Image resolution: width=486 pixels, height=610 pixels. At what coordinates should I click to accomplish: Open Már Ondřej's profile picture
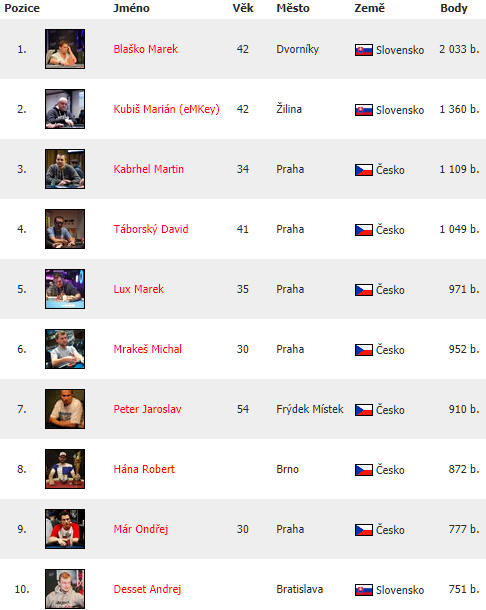pos(65,529)
